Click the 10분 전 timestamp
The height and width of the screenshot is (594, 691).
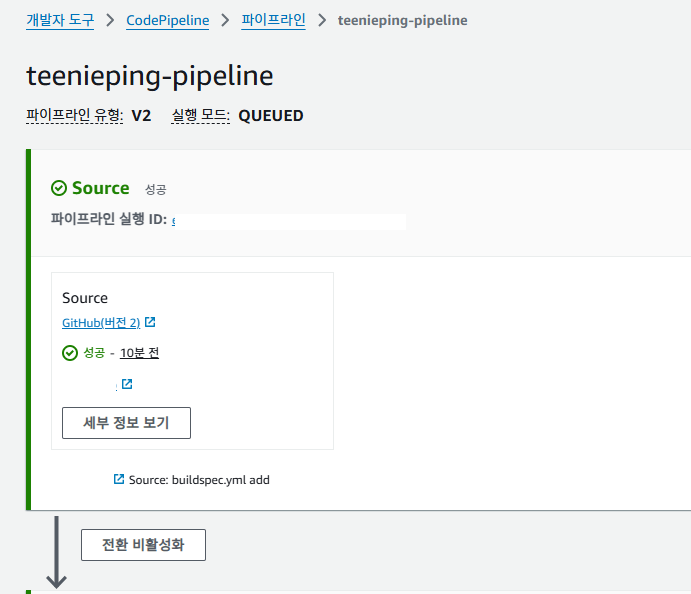pyautogui.click(x=139, y=353)
